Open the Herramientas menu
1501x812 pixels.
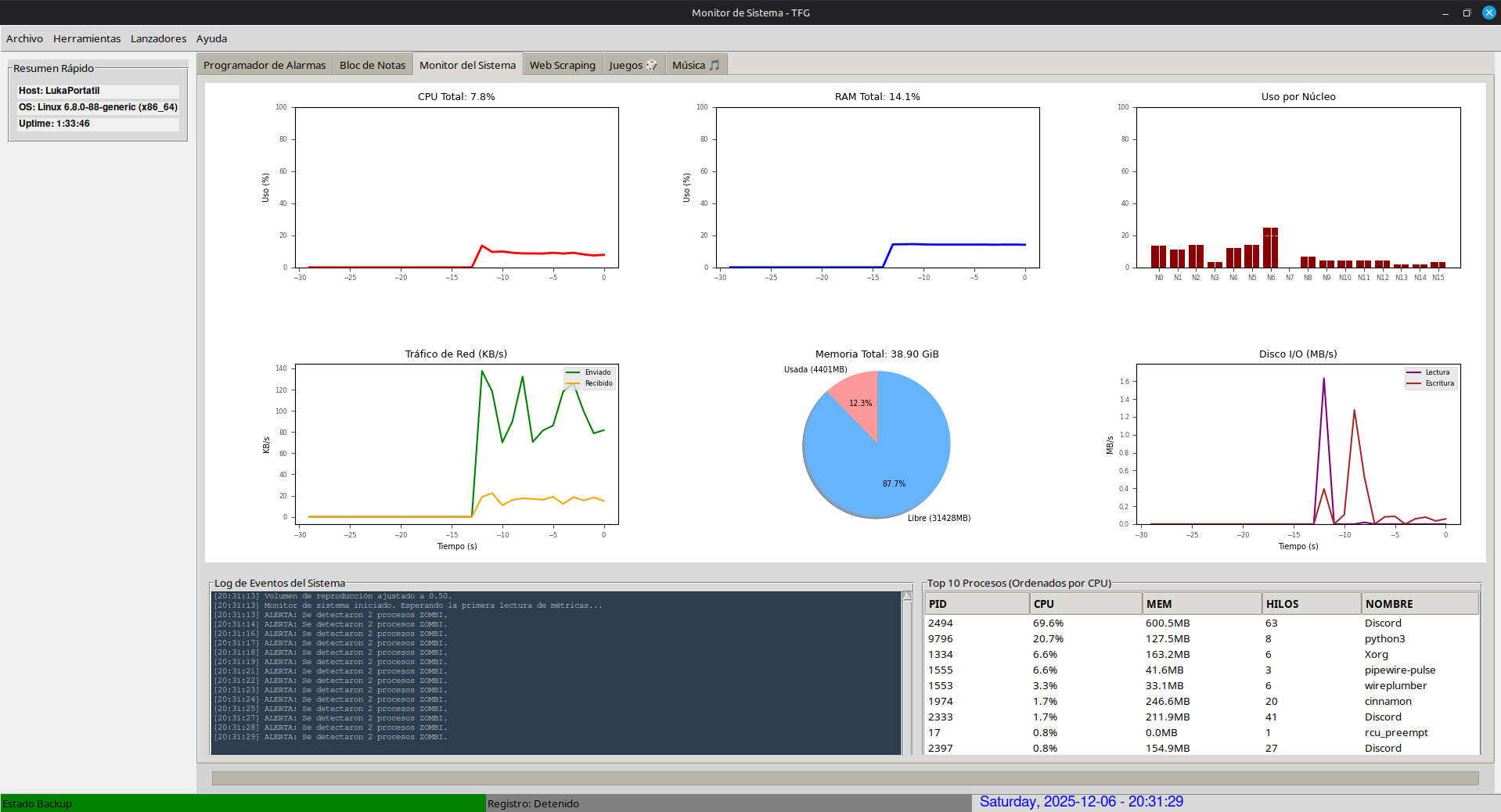(x=87, y=38)
